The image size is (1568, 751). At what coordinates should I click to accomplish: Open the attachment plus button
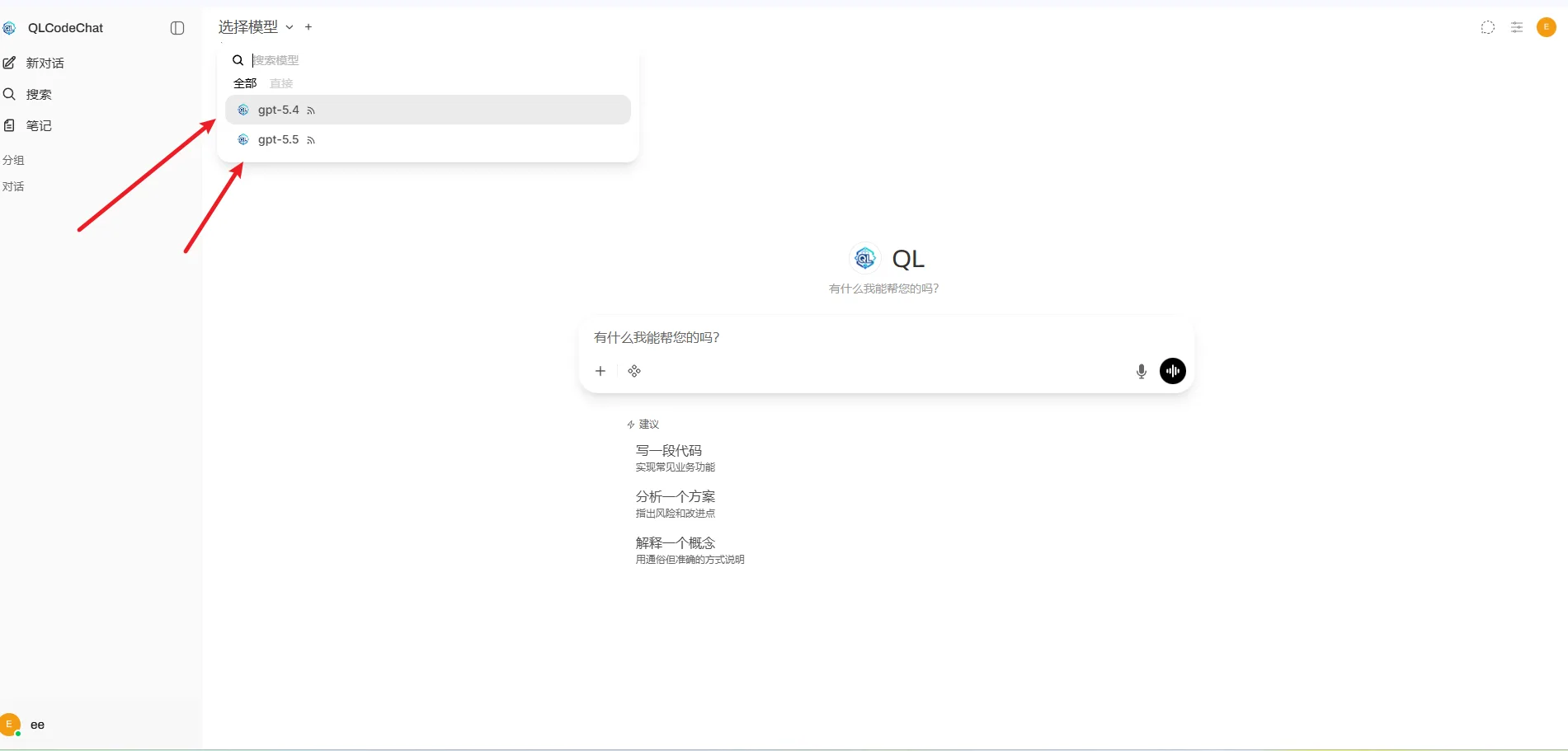tap(600, 371)
